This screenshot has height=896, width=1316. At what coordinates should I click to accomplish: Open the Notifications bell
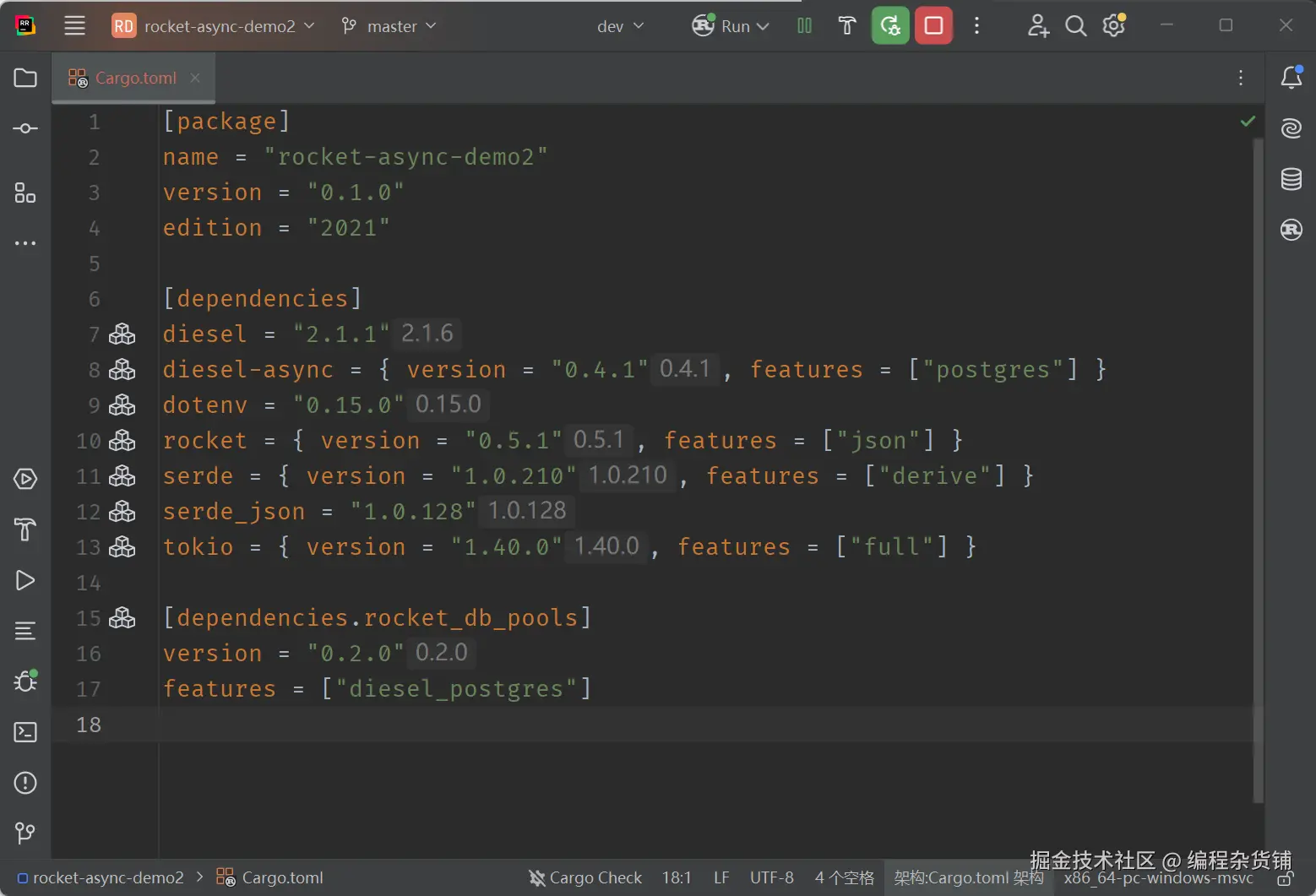pos(1292,78)
